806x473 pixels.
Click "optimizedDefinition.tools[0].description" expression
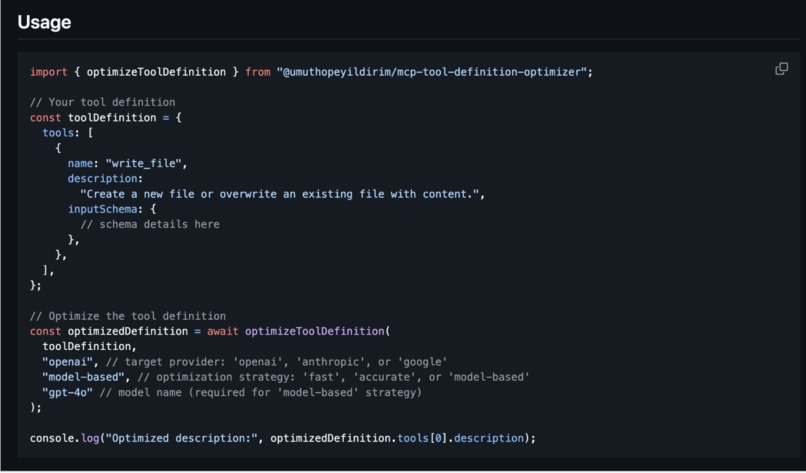point(397,438)
